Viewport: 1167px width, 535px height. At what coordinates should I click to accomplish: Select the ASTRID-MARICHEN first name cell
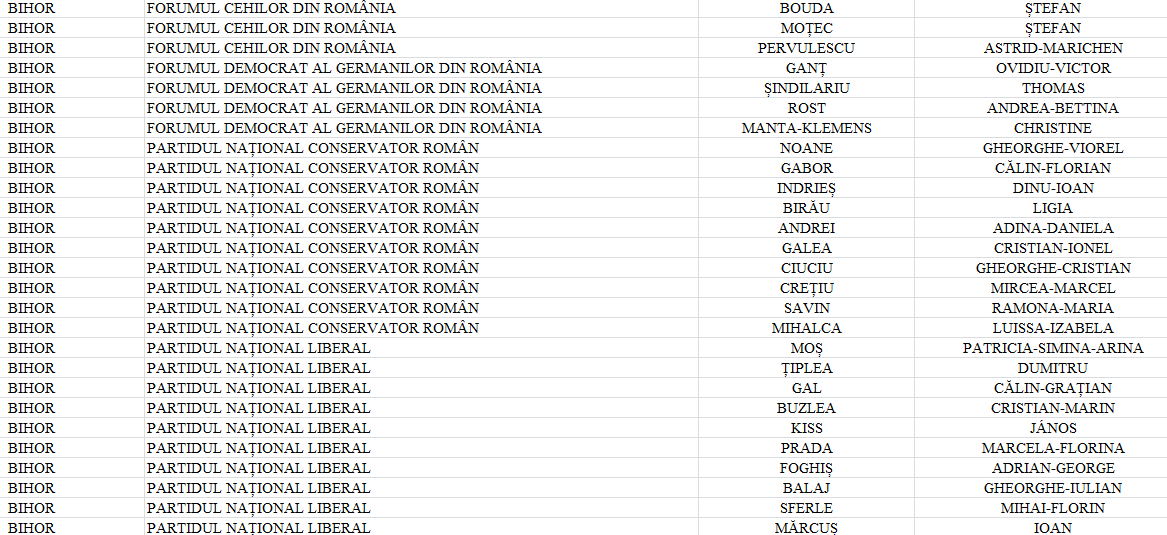1053,48
